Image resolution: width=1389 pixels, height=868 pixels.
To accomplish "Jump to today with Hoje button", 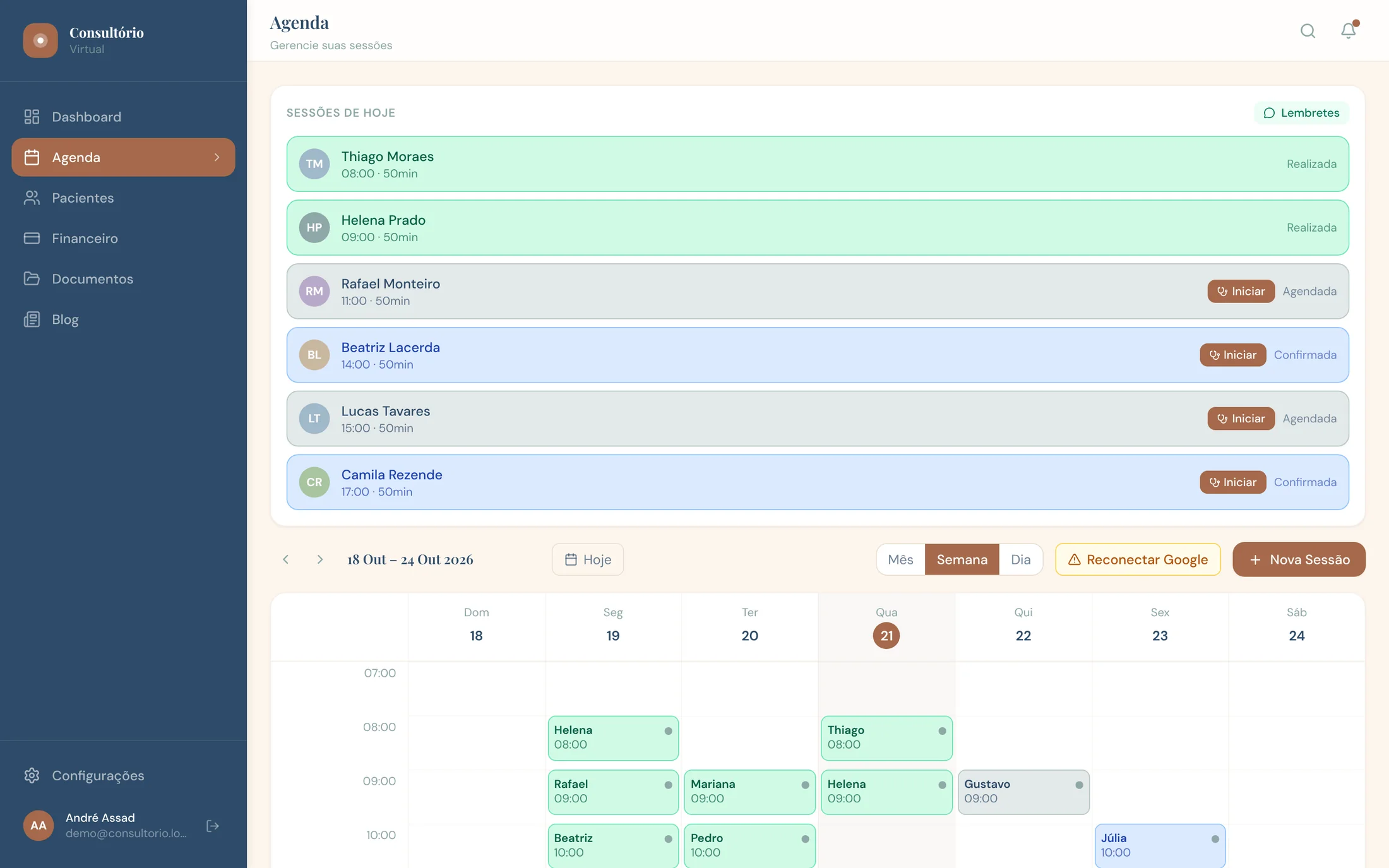I will coord(588,559).
